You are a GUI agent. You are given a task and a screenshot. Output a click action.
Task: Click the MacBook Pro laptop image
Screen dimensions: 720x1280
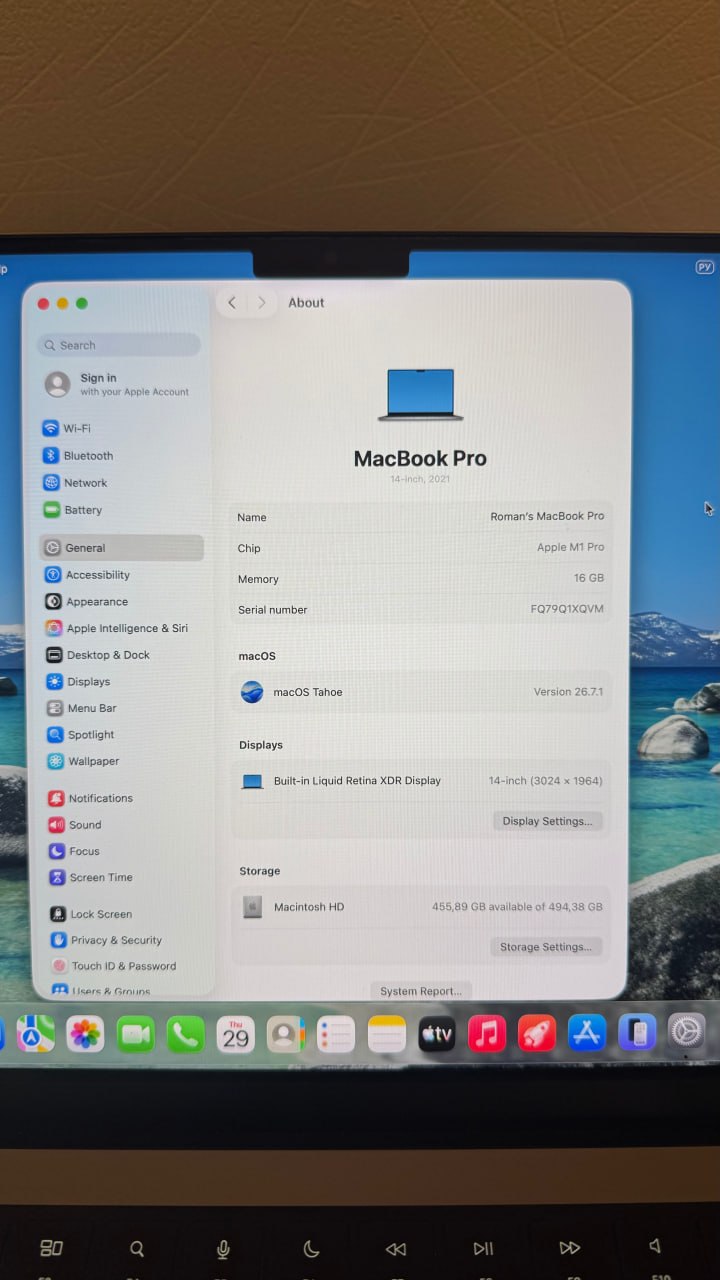click(x=421, y=394)
